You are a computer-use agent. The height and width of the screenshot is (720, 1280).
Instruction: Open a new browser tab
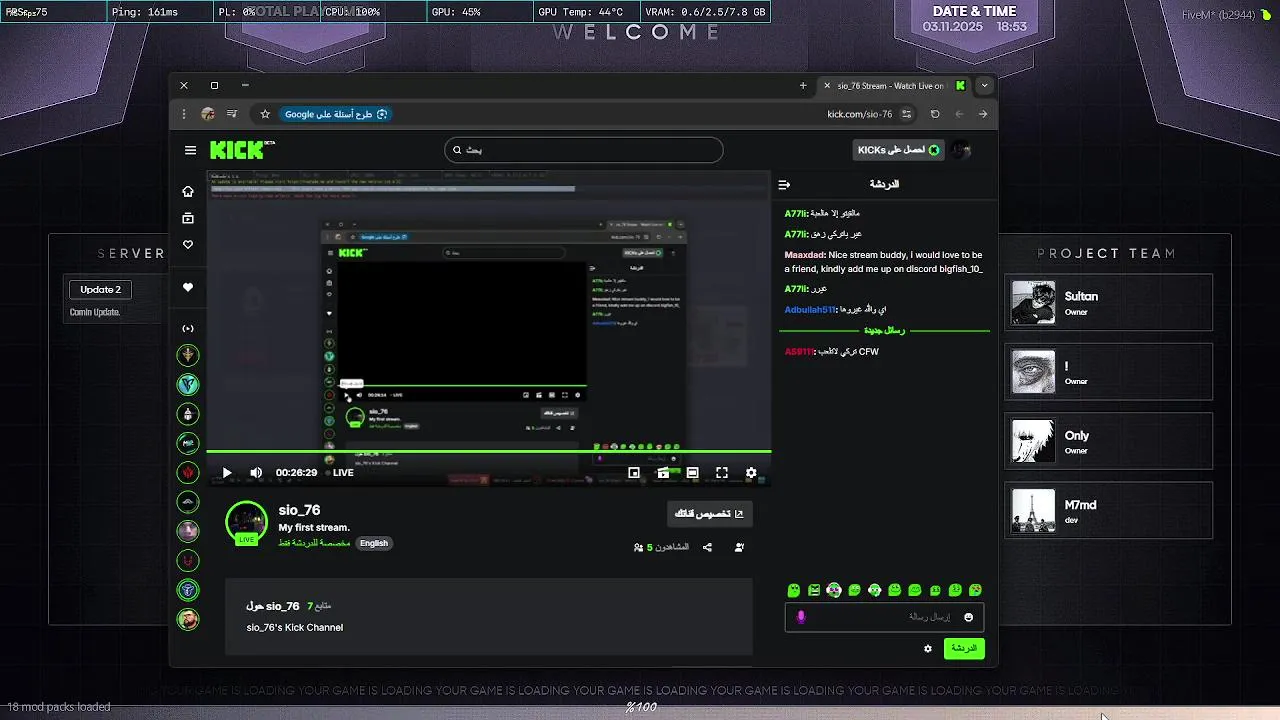[x=803, y=86]
